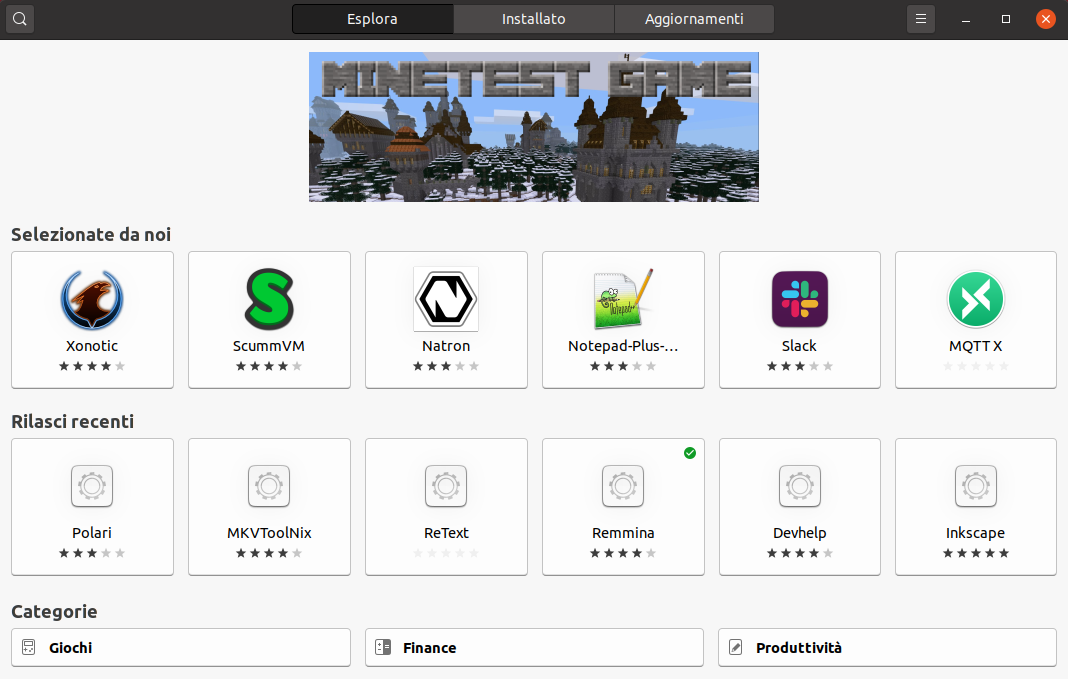Select the Esplora tab
The image size is (1068, 679).
click(372, 19)
